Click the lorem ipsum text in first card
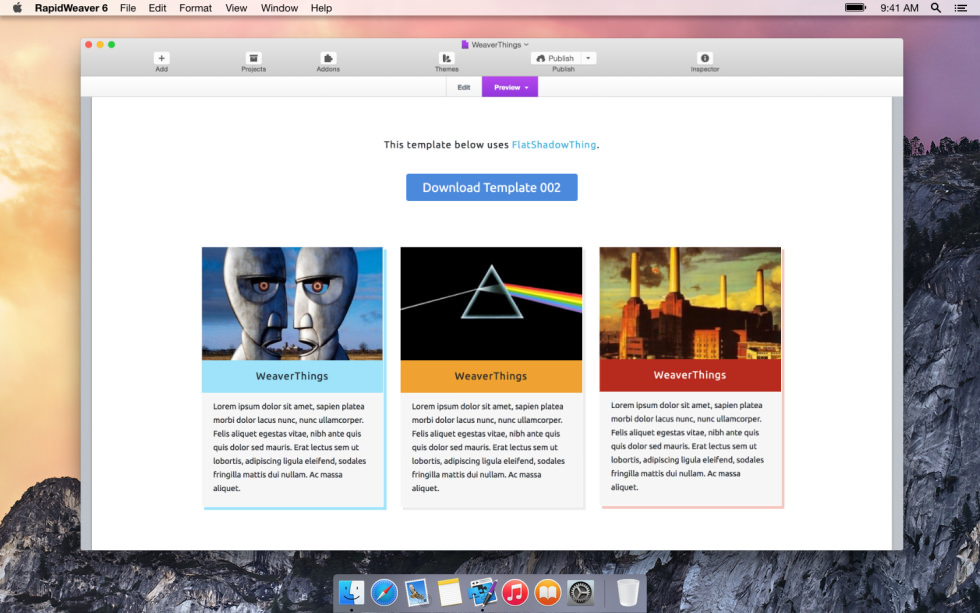 point(289,447)
